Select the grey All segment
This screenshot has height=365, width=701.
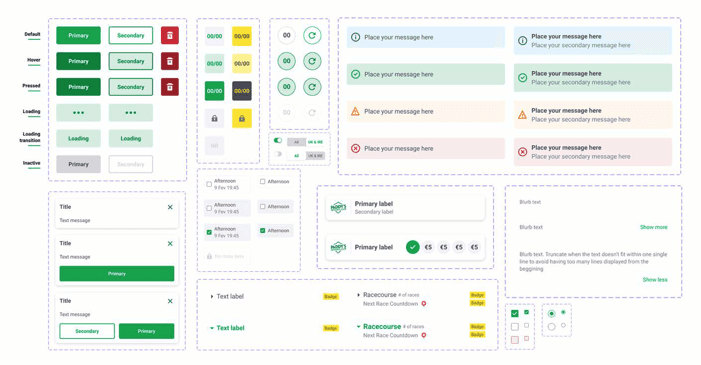296,142
